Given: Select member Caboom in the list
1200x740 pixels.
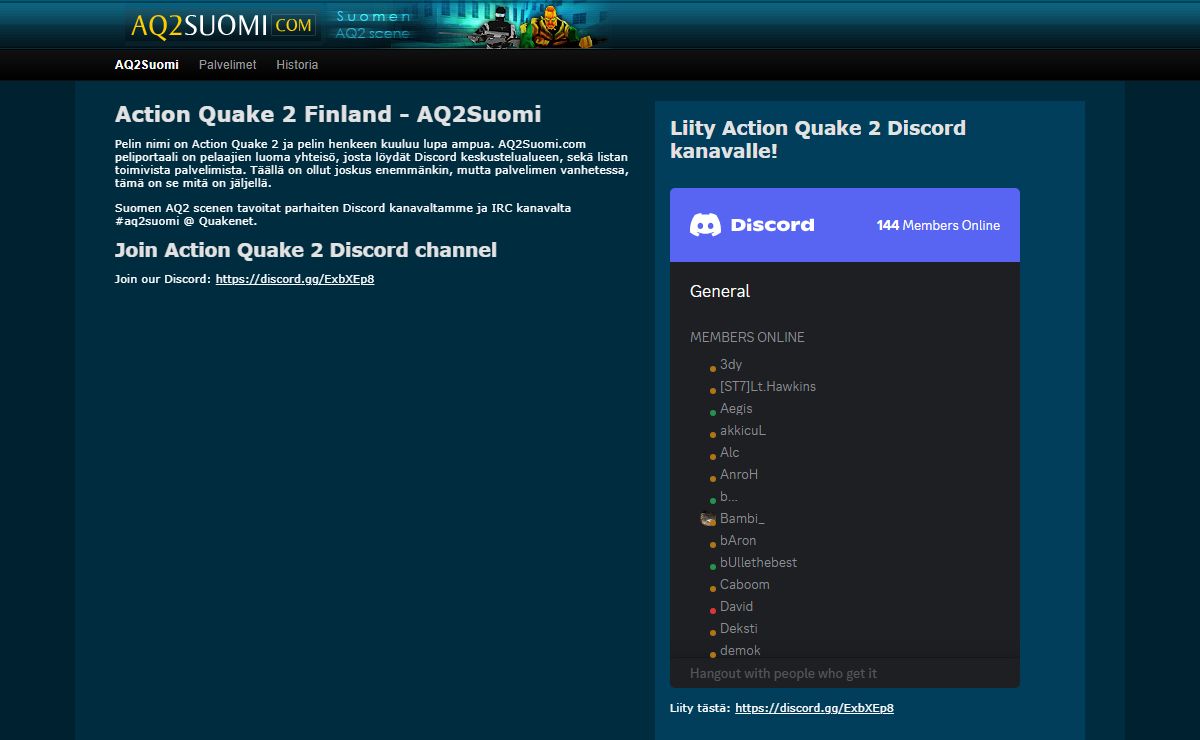Looking at the screenshot, I should click(x=745, y=585).
